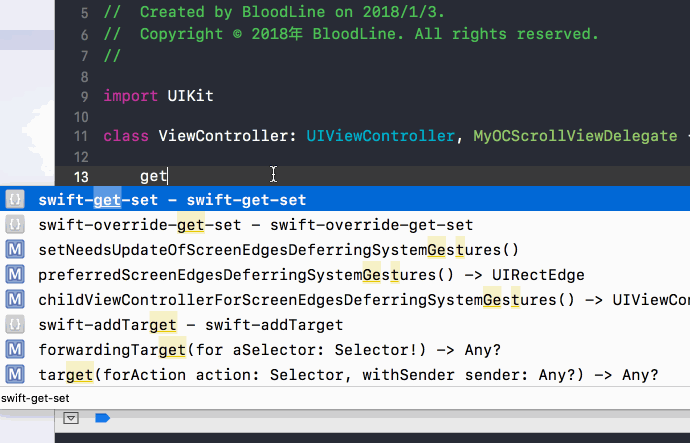Image resolution: width=690 pixels, height=443 pixels.
Task: Toggle the debug area hide button
Action: (71, 418)
